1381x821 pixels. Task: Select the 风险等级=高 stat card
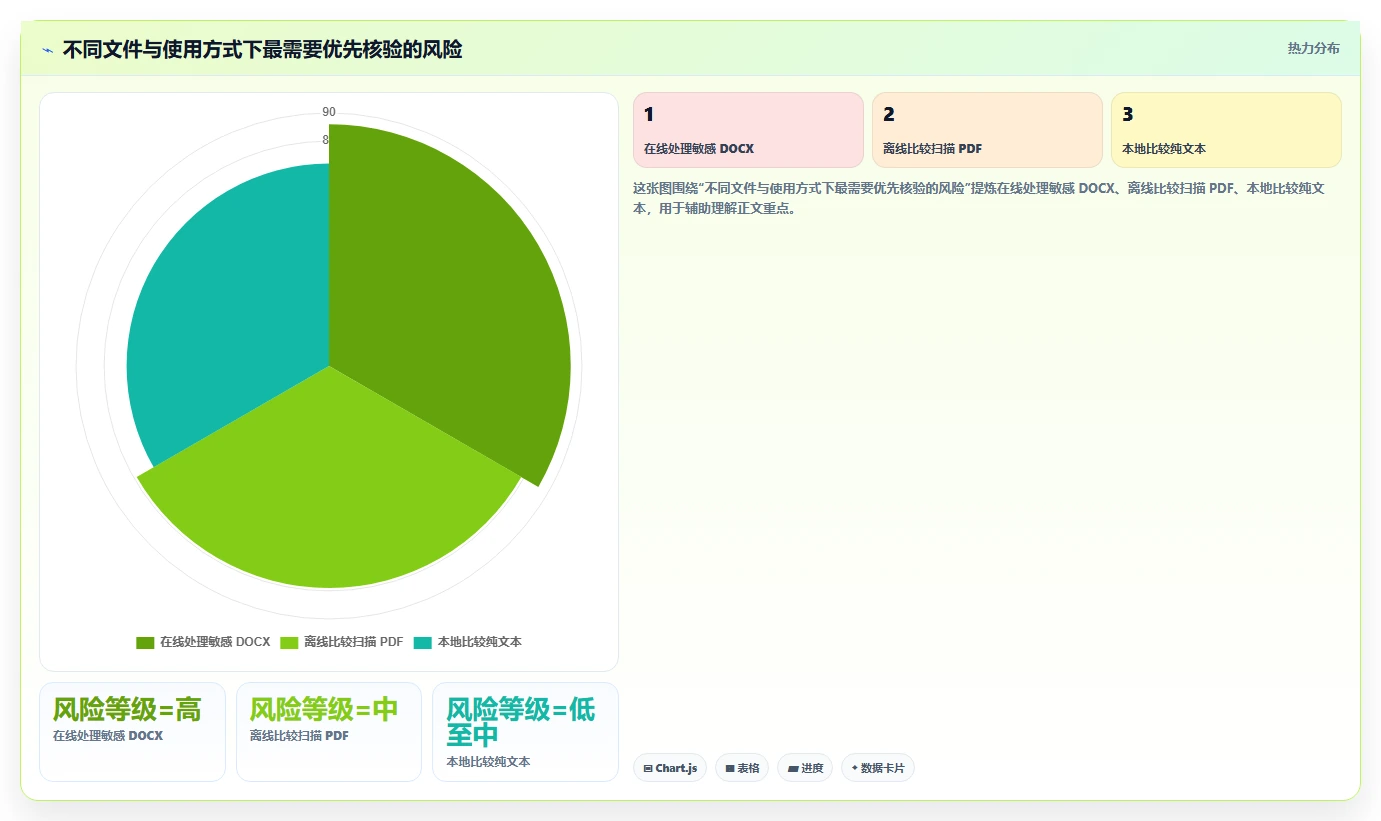132,732
